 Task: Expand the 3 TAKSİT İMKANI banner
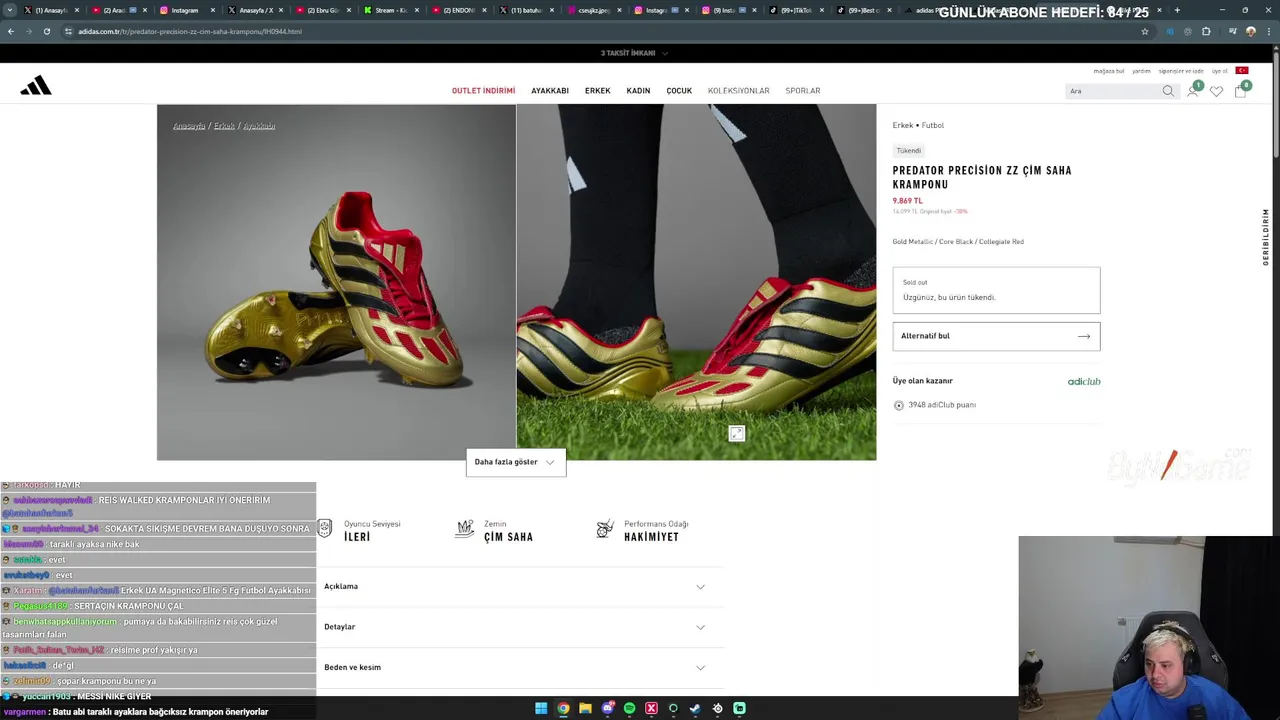[x=634, y=53]
